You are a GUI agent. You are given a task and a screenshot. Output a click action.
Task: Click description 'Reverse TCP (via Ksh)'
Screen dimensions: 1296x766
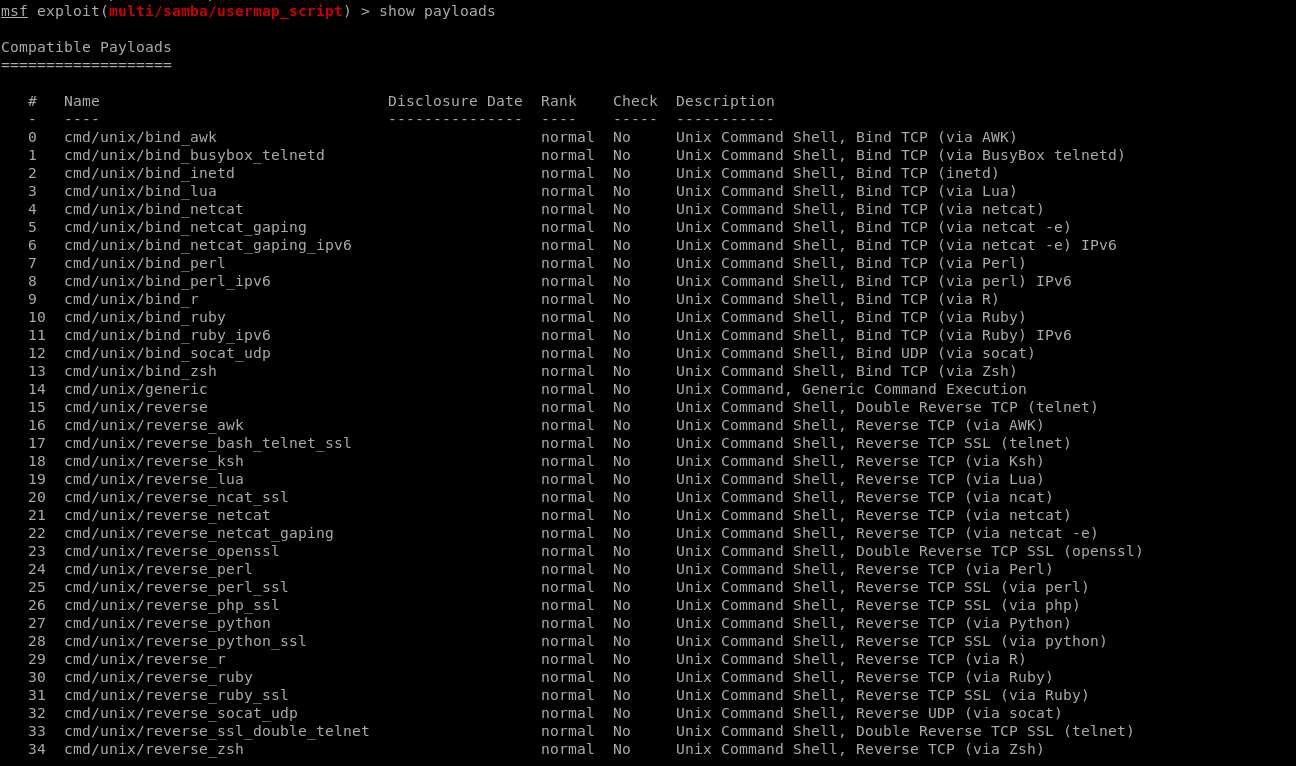pyautogui.click(x=950, y=461)
